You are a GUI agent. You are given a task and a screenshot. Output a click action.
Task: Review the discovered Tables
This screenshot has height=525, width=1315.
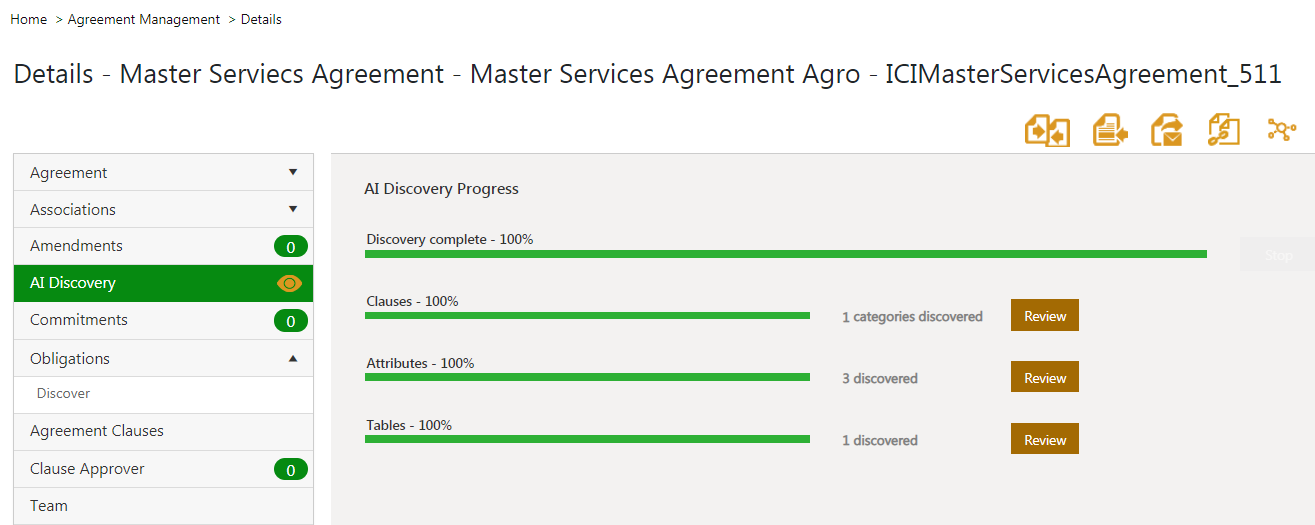[1044, 440]
